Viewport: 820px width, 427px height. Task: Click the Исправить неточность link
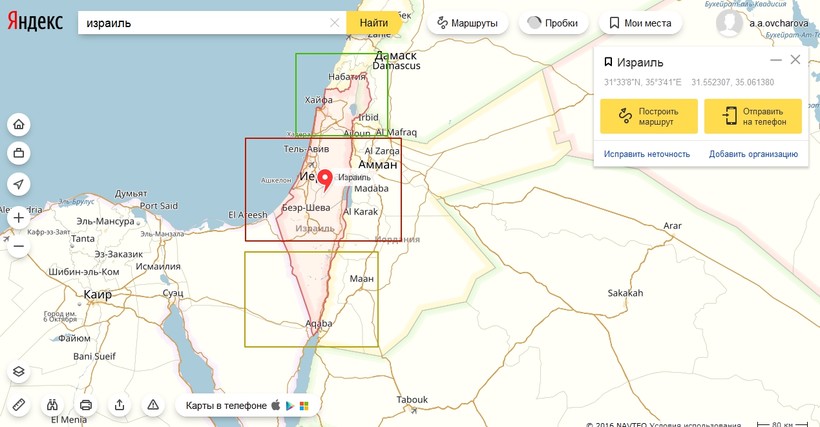pyautogui.click(x=647, y=154)
